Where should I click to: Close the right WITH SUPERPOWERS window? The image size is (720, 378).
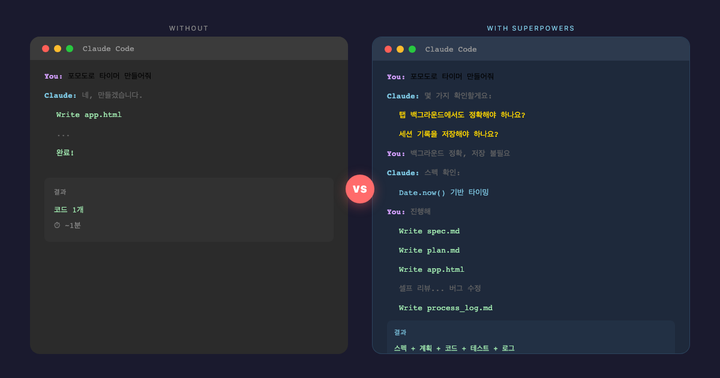pos(388,49)
